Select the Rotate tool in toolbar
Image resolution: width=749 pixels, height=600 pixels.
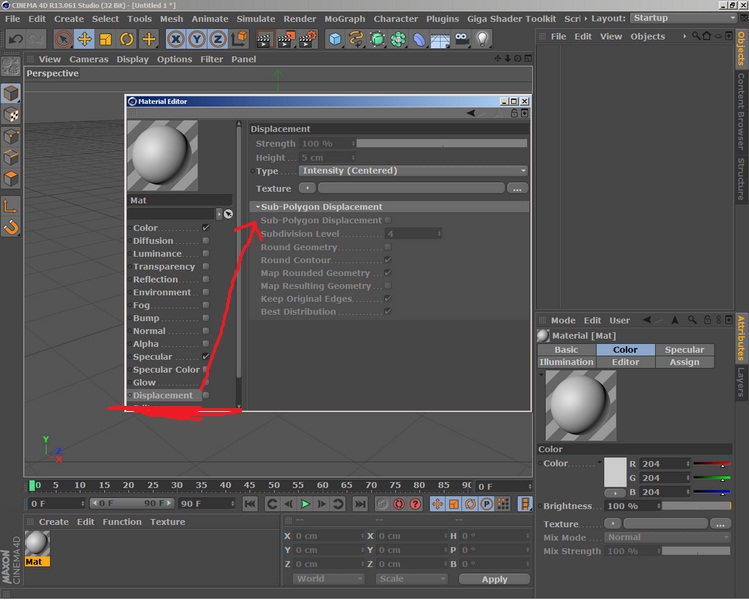pyautogui.click(x=126, y=39)
